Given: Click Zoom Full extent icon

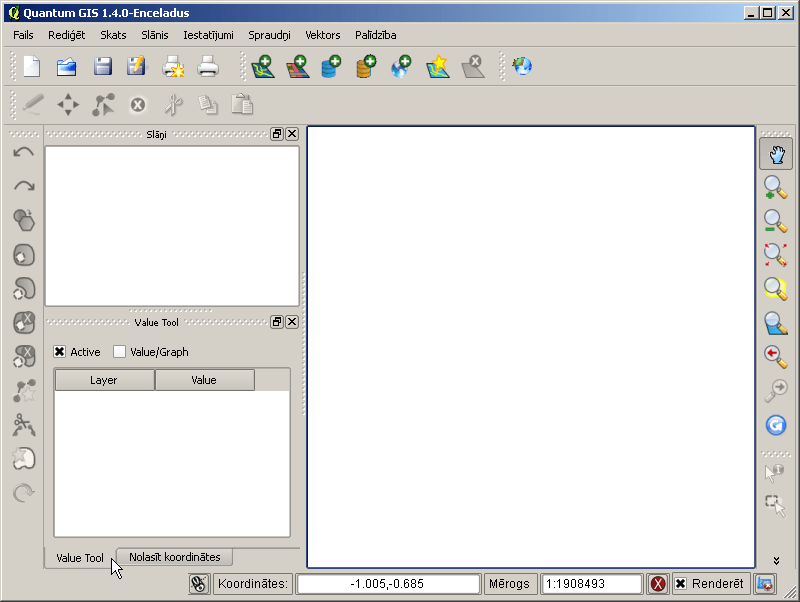Looking at the screenshot, I should click(x=776, y=255).
